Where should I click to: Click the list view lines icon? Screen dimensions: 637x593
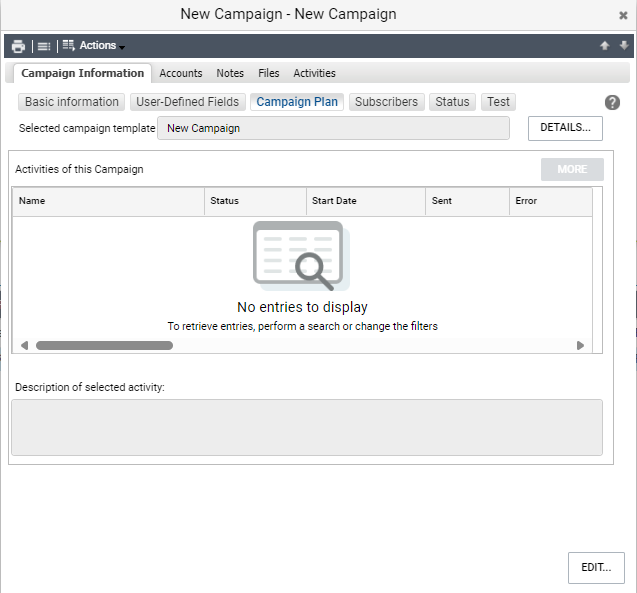[44, 46]
